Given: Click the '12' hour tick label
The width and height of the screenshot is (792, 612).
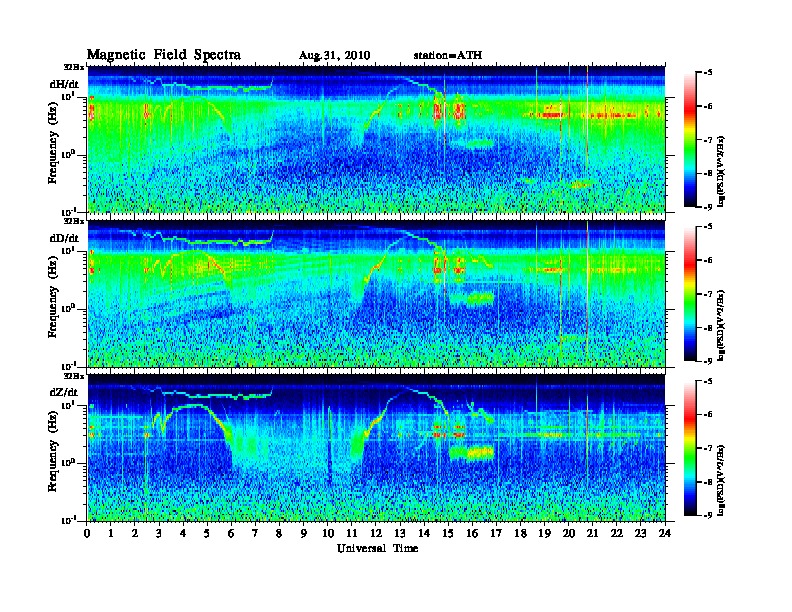Looking at the screenshot, I should pos(375,533).
